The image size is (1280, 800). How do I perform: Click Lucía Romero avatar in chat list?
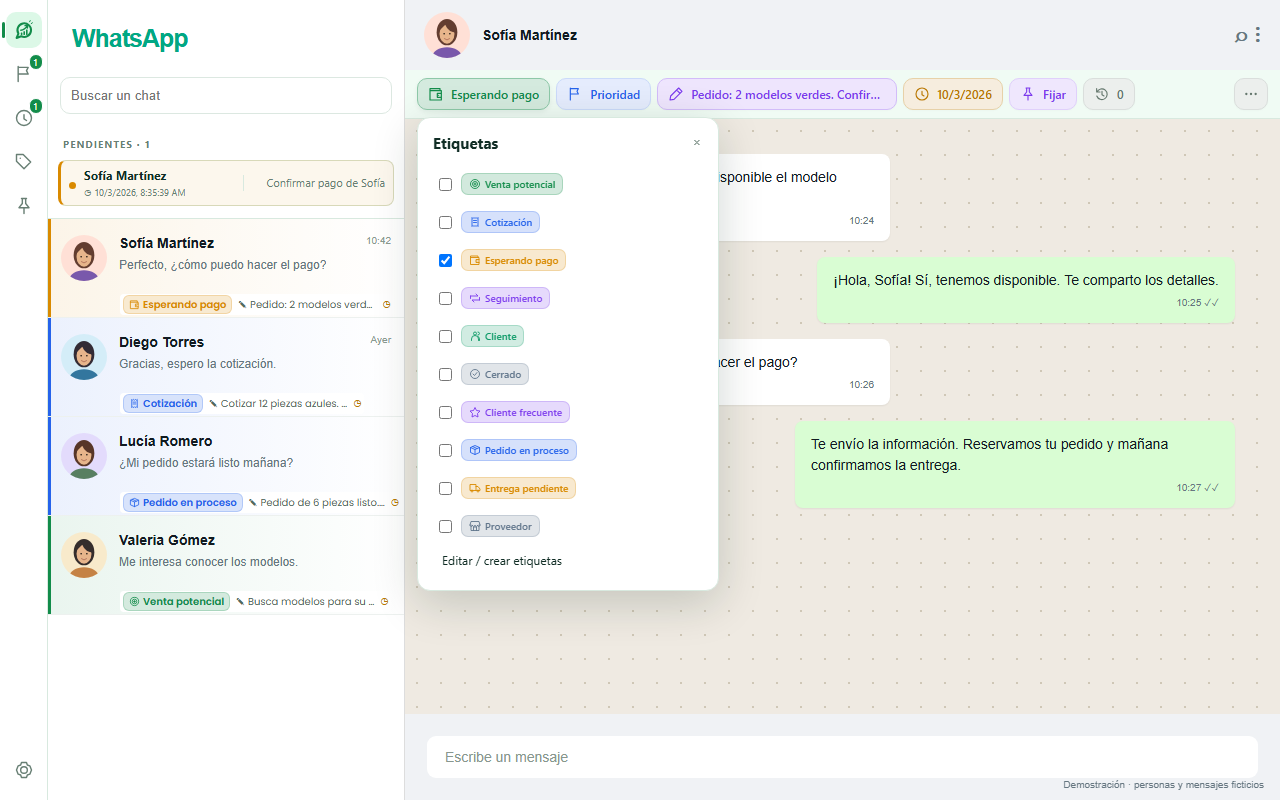[84, 456]
